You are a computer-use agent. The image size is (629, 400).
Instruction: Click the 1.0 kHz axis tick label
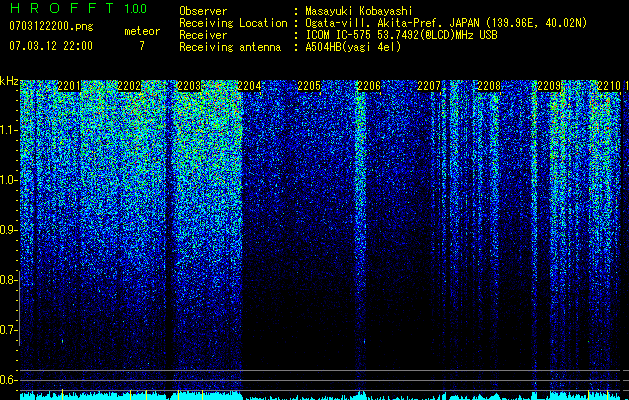(x=7, y=180)
